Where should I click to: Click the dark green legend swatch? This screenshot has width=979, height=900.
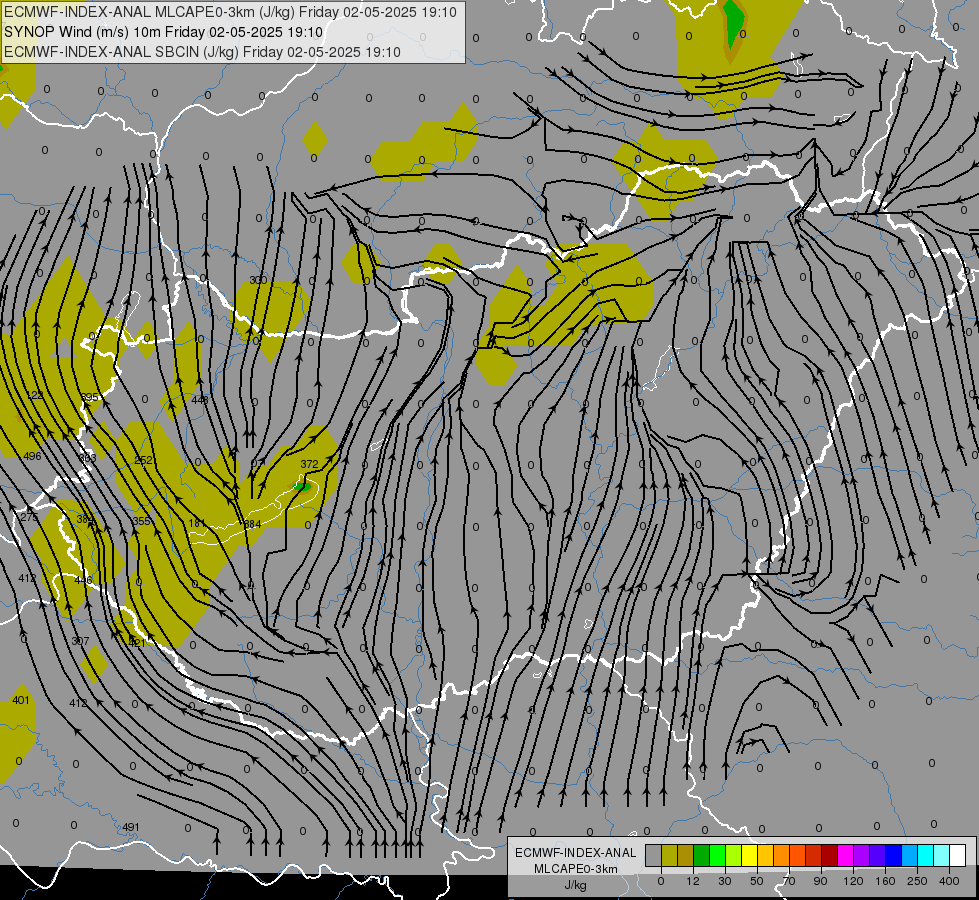[x=702, y=855]
